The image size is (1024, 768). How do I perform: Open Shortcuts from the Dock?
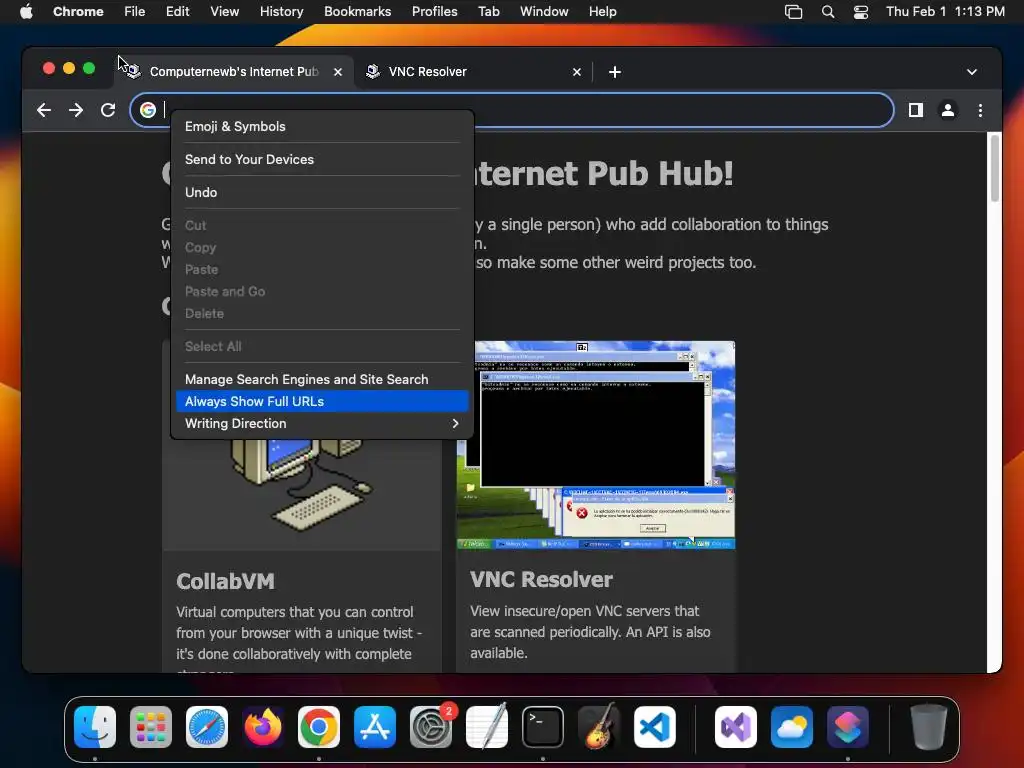point(848,727)
